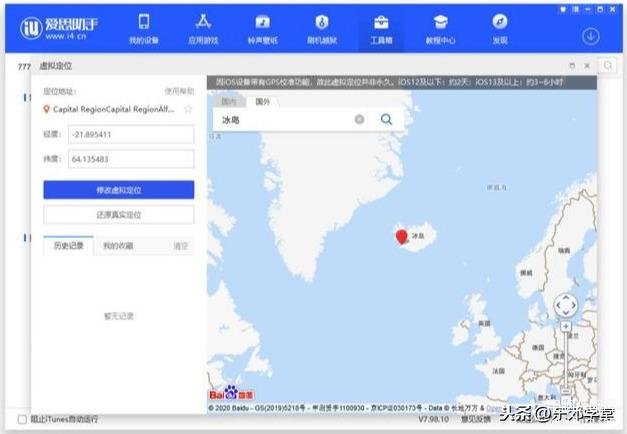The image size is (627, 434).
Task: Clear the map search text with X icon
Action: [x=359, y=120]
